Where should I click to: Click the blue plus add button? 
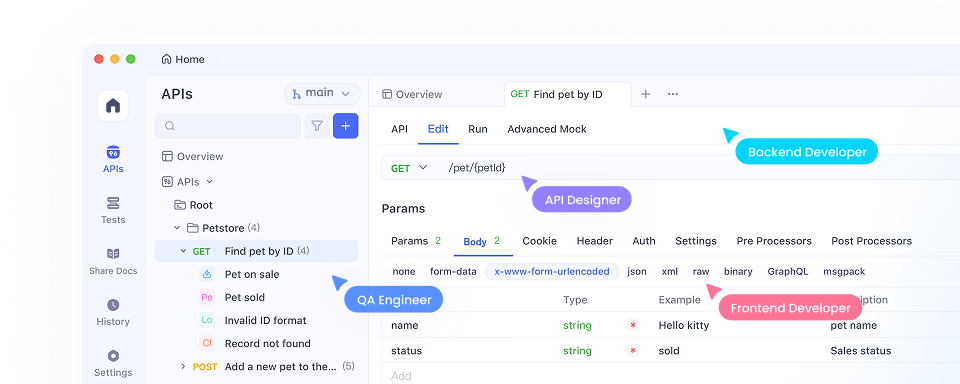345,126
